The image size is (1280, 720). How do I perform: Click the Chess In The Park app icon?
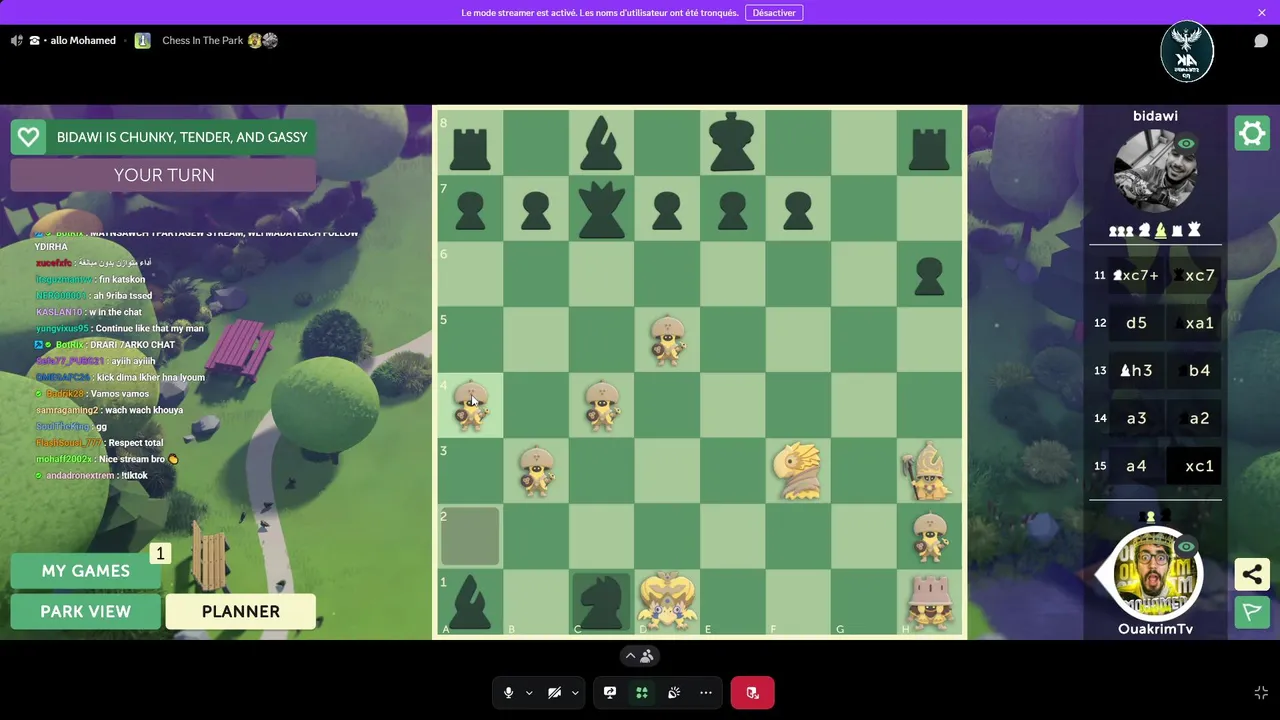(143, 41)
